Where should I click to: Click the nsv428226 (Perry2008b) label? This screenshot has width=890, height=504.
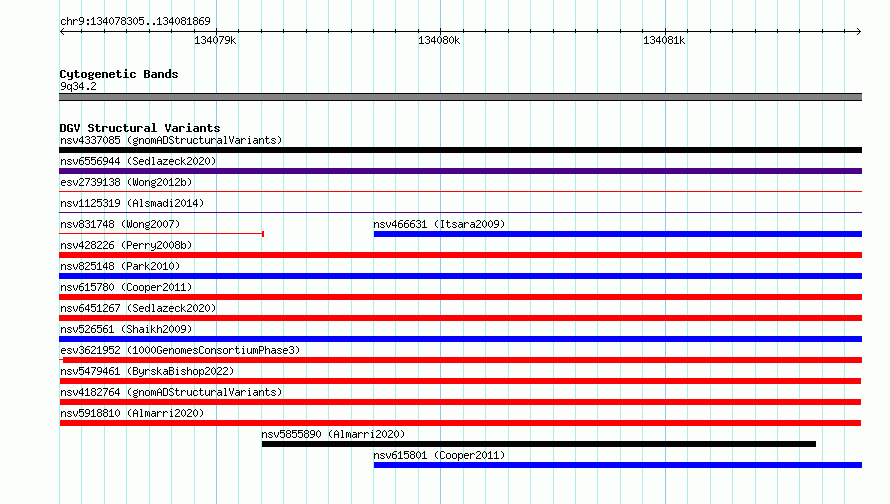tap(126, 245)
